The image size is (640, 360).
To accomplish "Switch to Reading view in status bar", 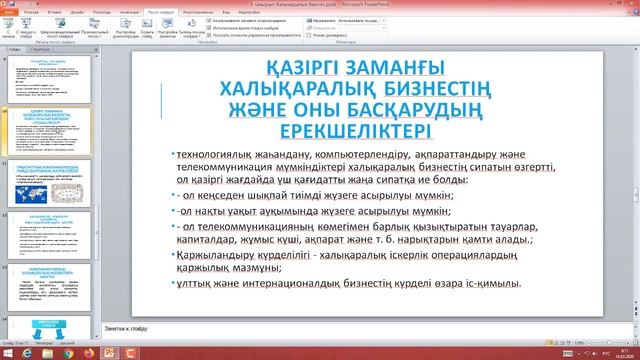I will click(562, 343).
